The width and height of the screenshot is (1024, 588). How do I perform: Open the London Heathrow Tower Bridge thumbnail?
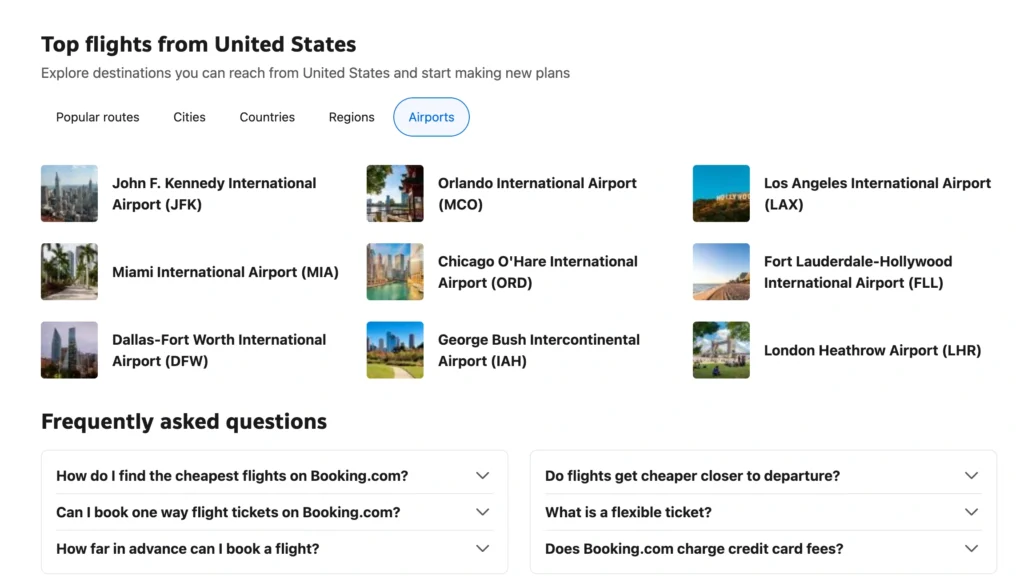[721, 350]
